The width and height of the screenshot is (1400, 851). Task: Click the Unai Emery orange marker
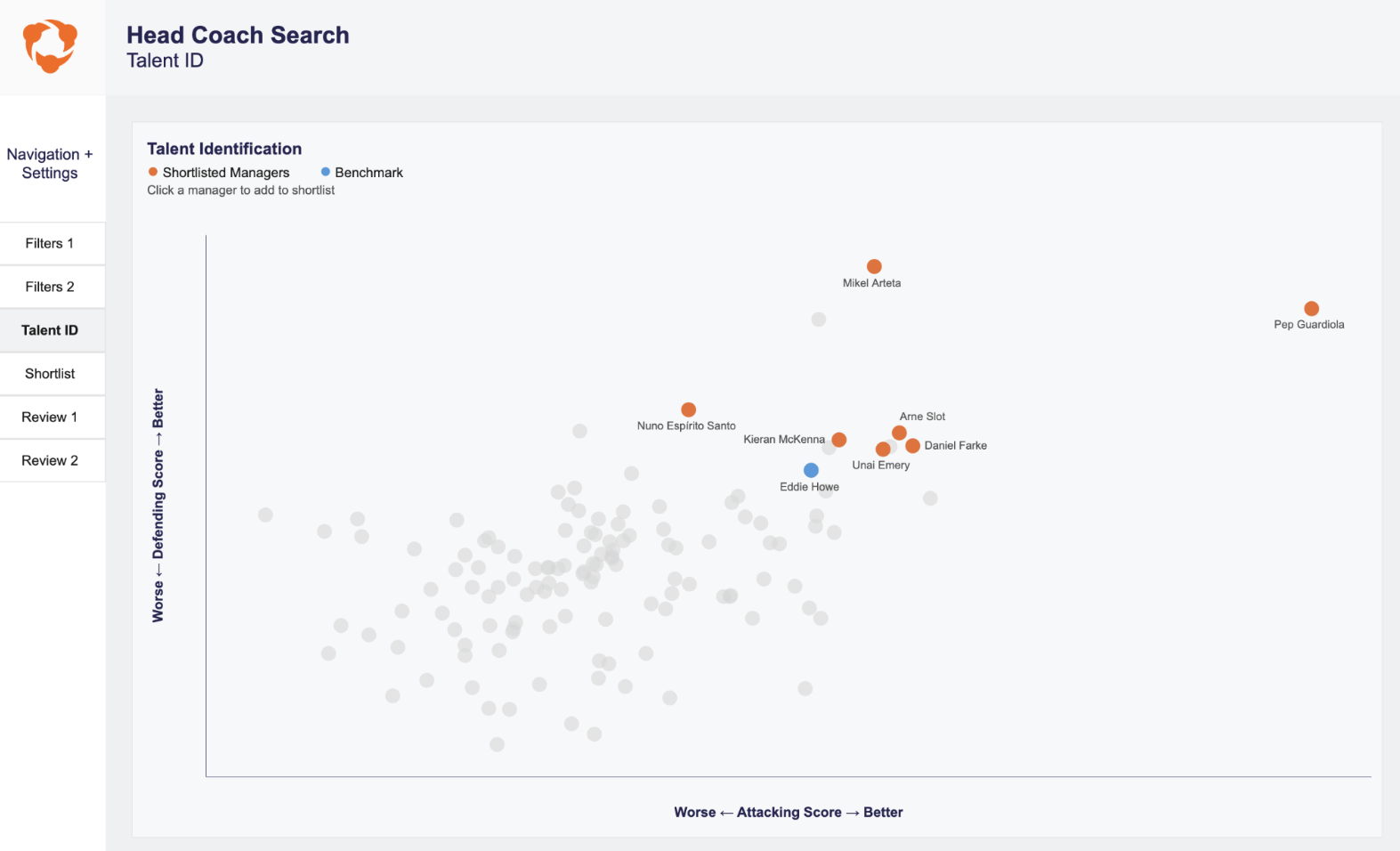[x=883, y=450]
